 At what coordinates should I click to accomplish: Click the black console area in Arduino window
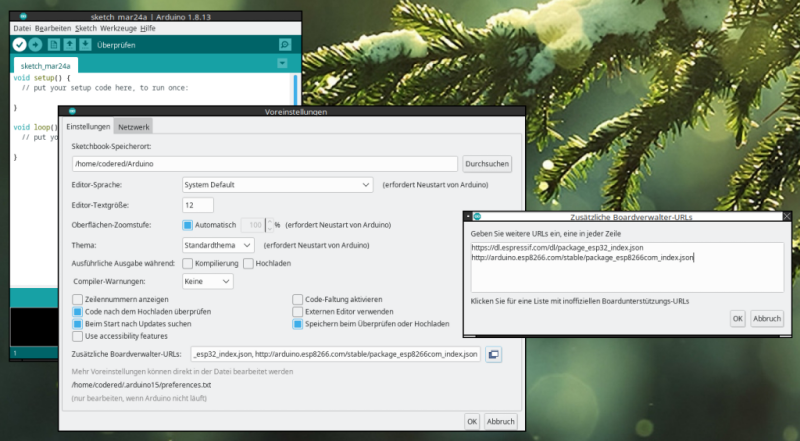coord(34,327)
